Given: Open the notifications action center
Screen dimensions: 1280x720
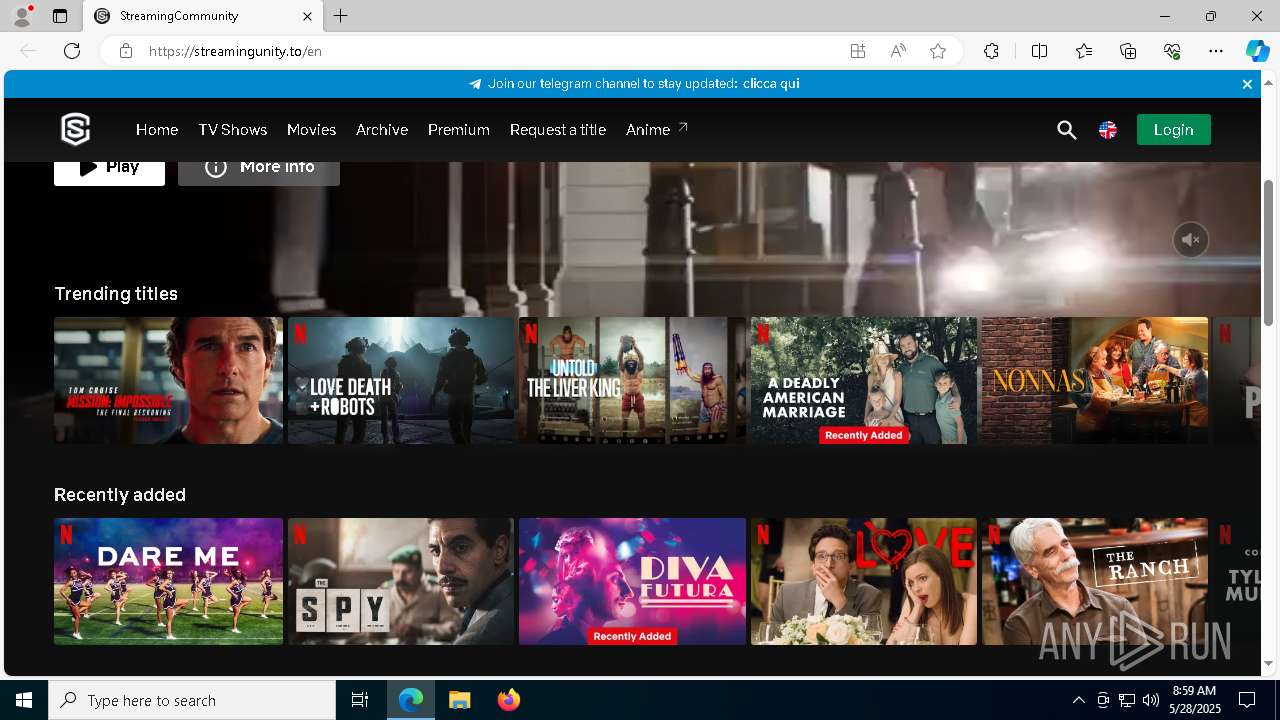Looking at the screenshot, I should (1247, 700).
